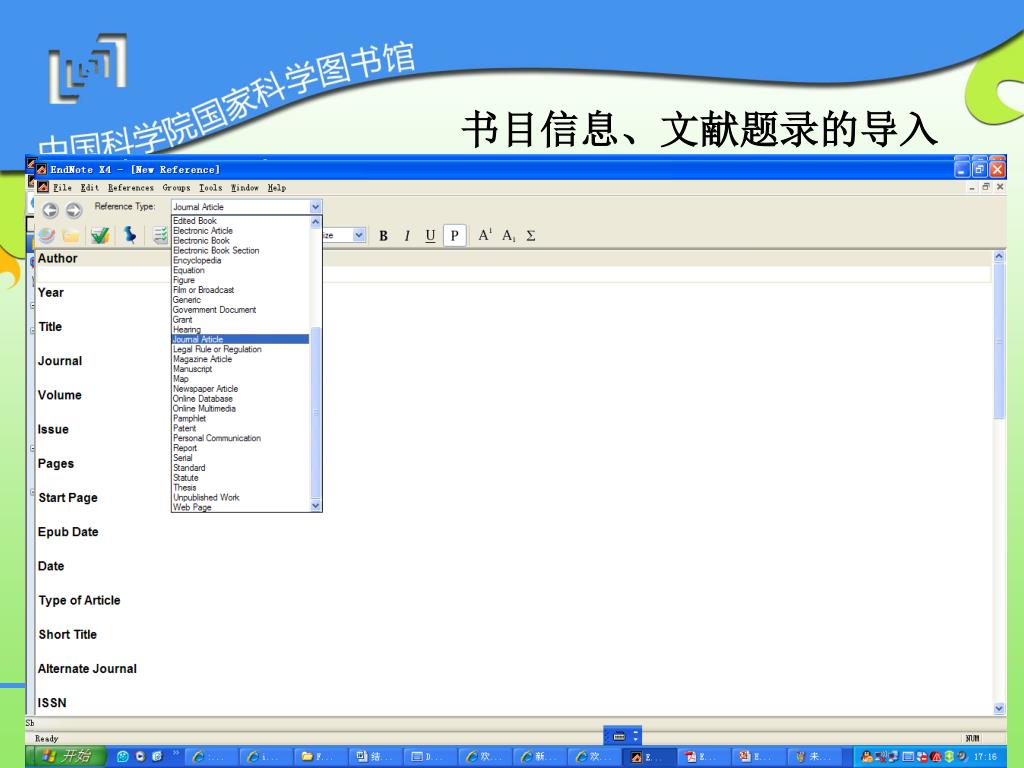This screenshot has height=768, width=1024.
Task: Open the Help menu
Action: pyautogui.click(x=277, y=188)
